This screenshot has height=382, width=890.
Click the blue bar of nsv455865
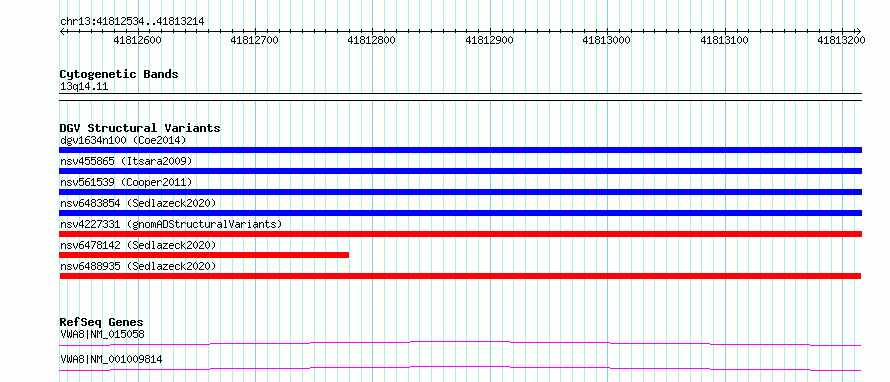pyautogui.click(x=460, y=171)
